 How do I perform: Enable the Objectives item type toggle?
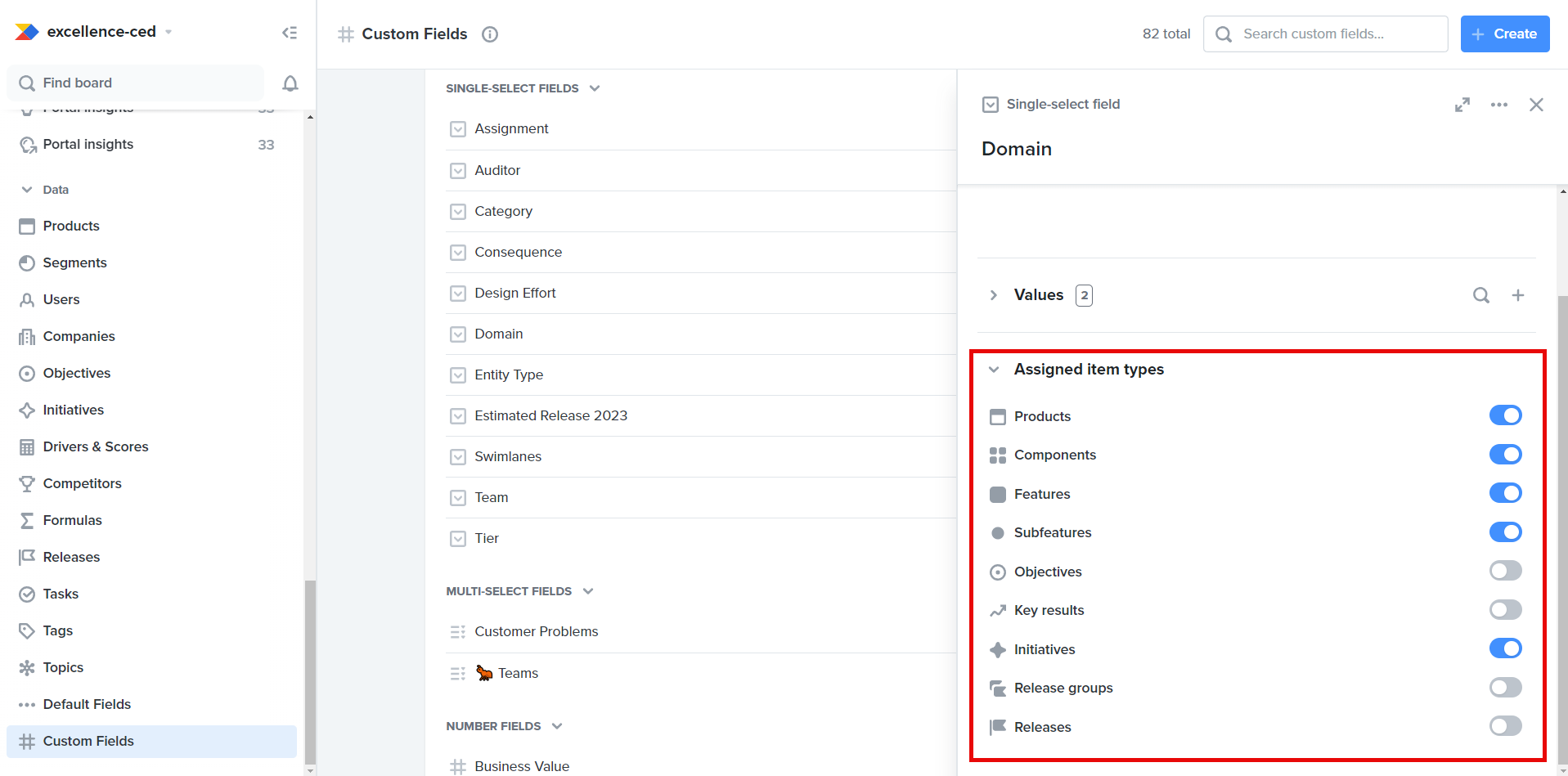tap(1505, 571)
